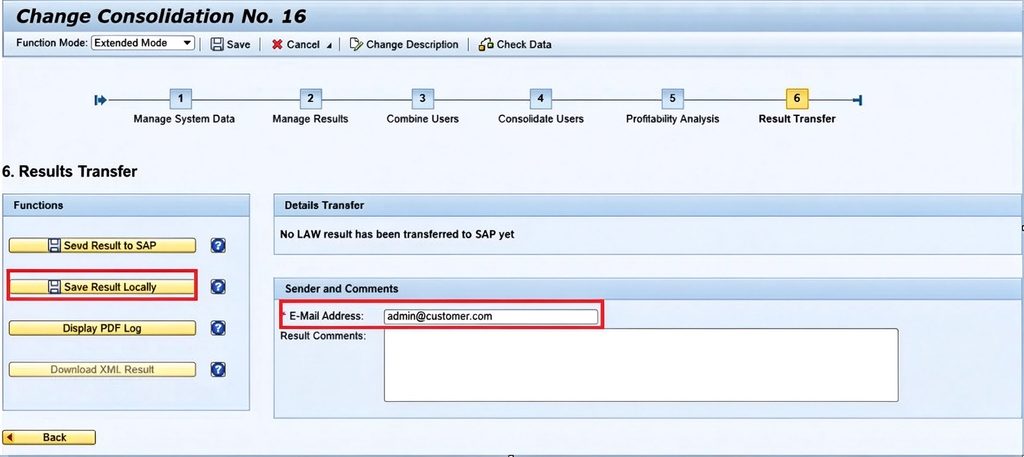Click Display PDF Log button
1024x457 pixels.
[102, 328]
